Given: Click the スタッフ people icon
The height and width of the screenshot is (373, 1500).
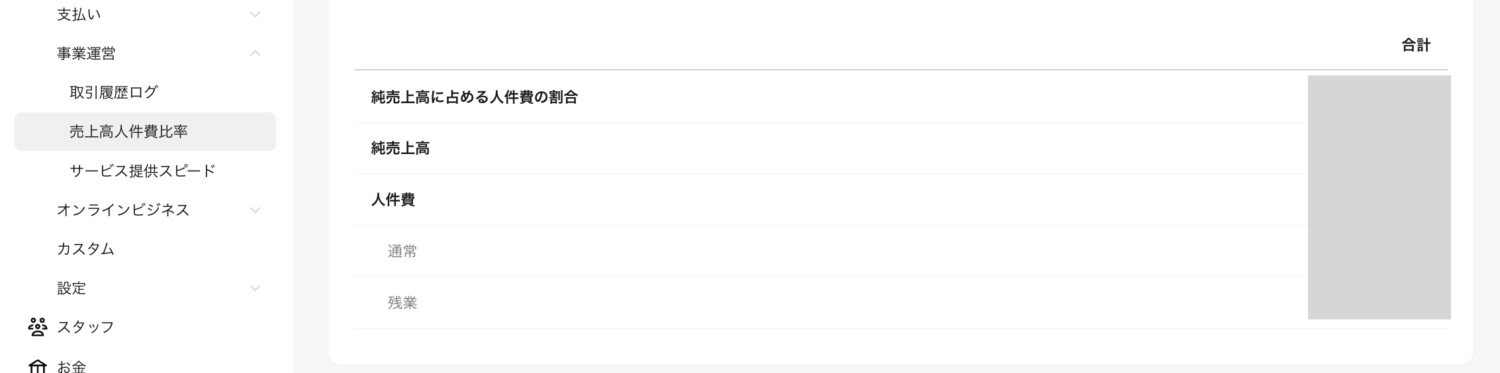Looking at the screenshot, I should (38, 326).
